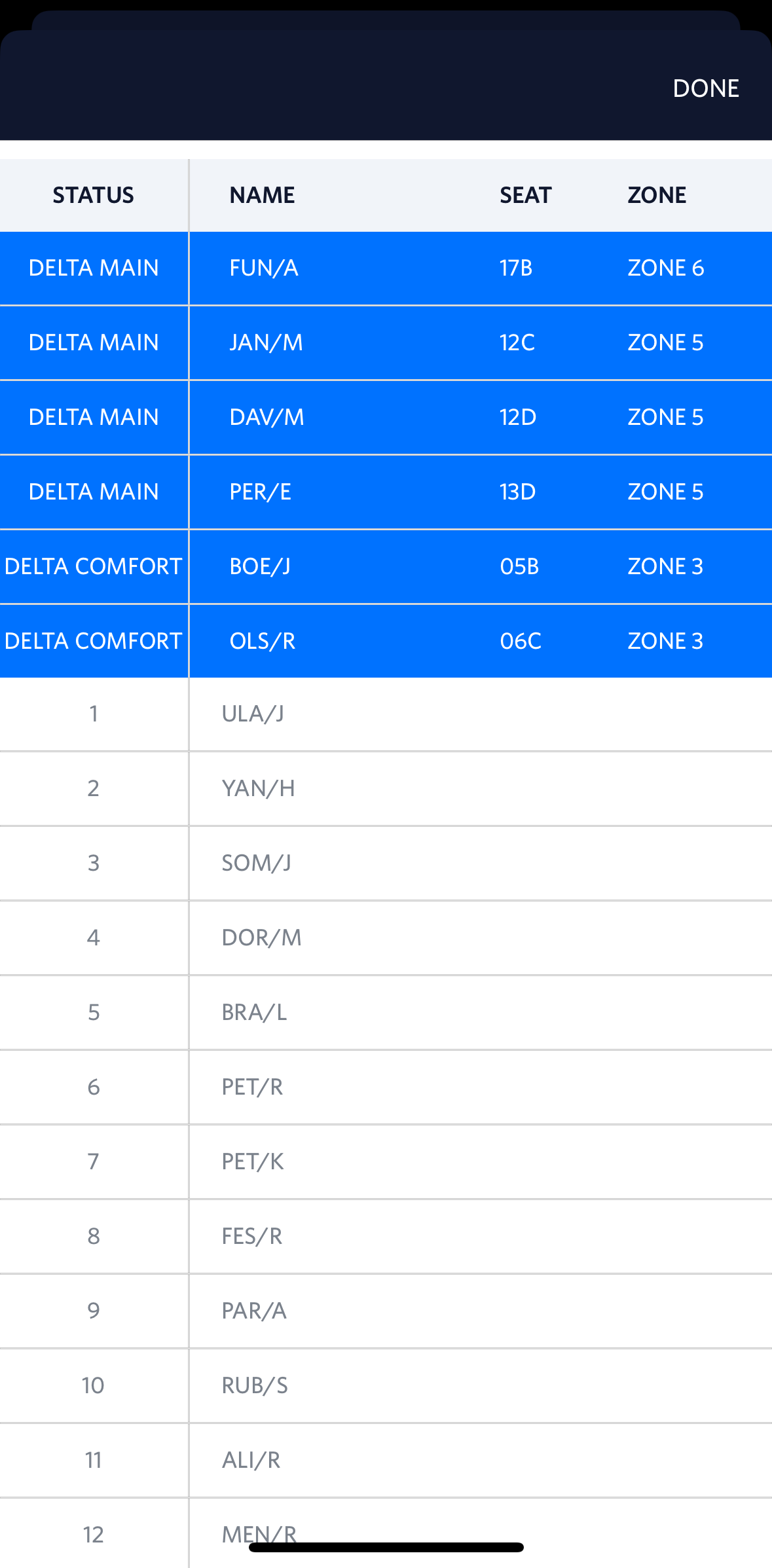
Task: Select OLS/R in ZONE 3
Action: [x=386, y=641]
